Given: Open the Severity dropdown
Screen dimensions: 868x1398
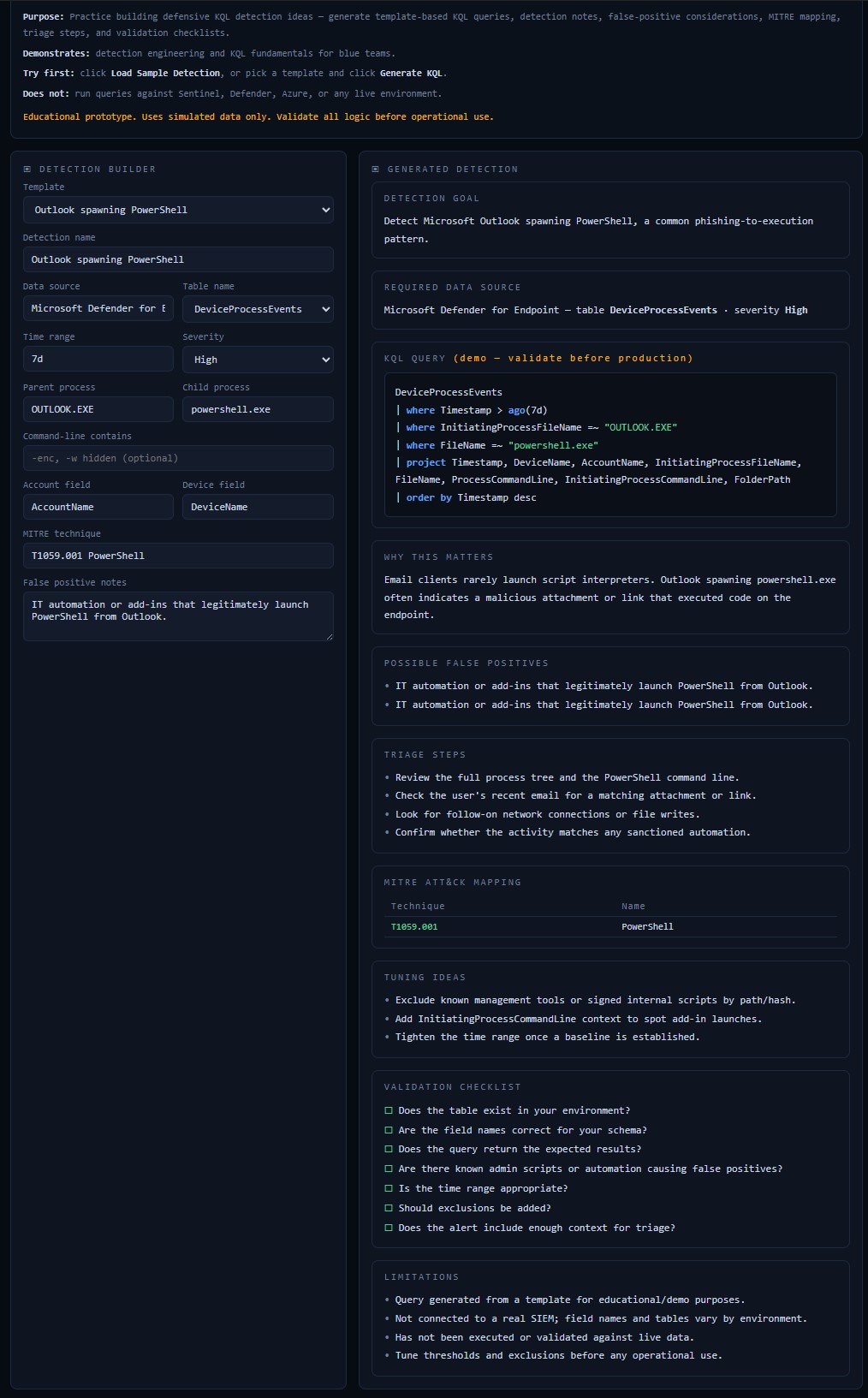Looking at the screenshot, I should [258, 360].
